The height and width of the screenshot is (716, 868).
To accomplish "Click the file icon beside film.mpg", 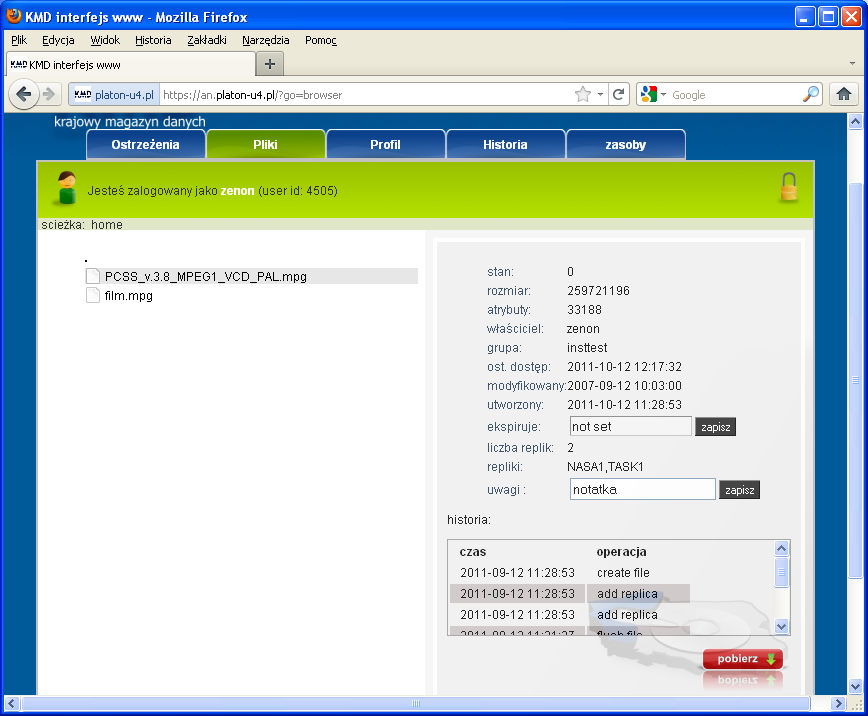I will pyautogui.click(x=93, y=295).
